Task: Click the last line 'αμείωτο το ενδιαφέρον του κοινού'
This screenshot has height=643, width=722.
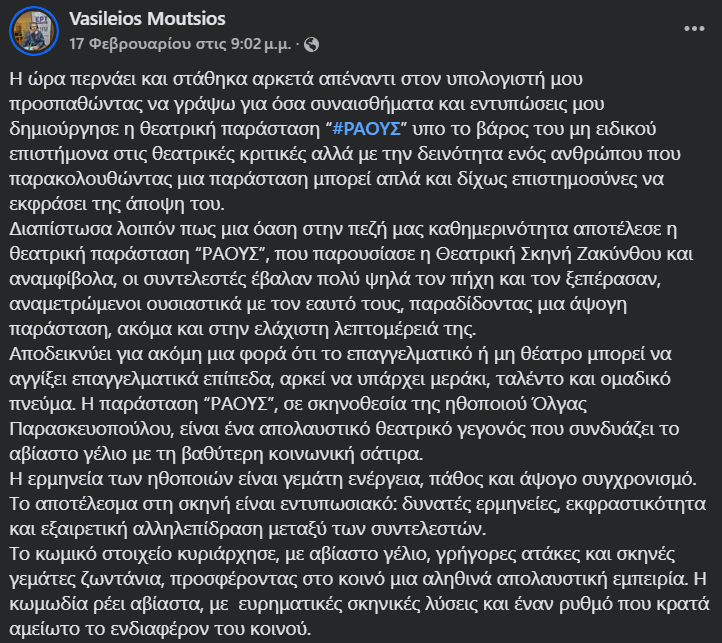Action: 160,629
